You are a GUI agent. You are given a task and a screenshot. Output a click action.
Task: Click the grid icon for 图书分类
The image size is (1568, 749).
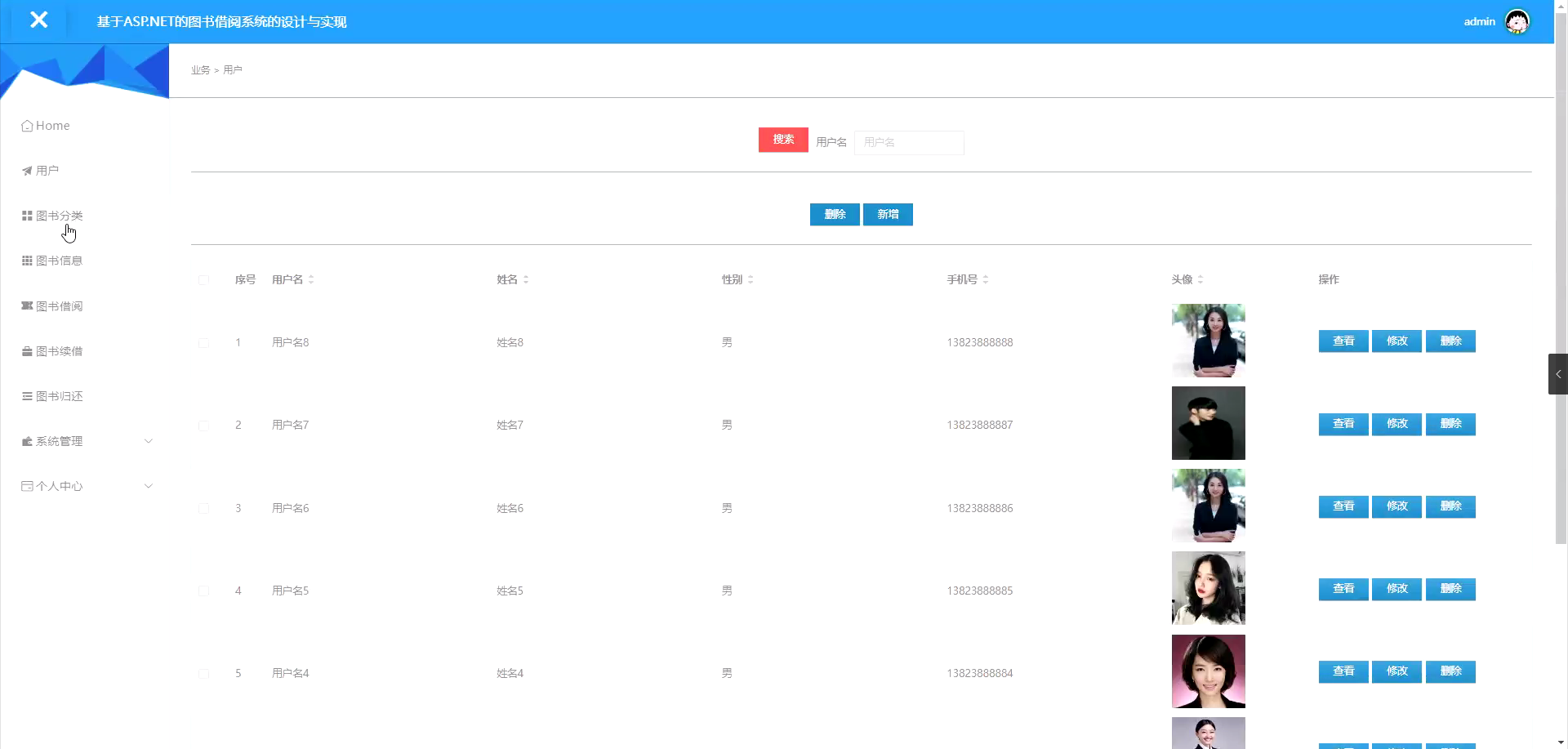click(25, 215)
